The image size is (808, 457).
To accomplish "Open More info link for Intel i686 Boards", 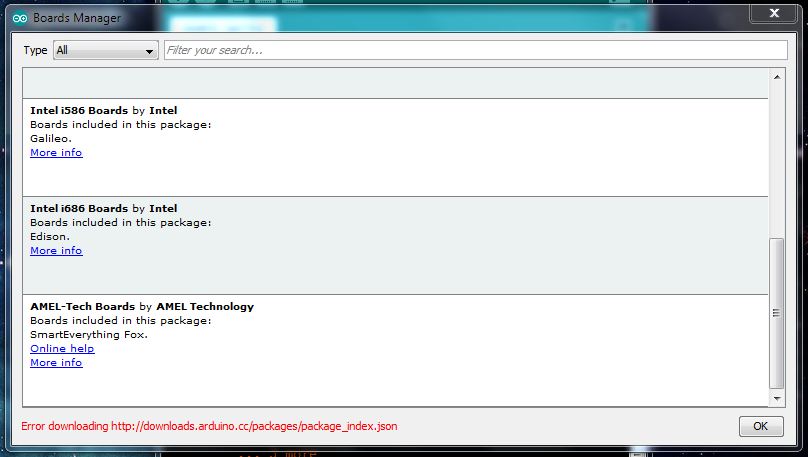I will pyautogui.click(x=56, y=250).
